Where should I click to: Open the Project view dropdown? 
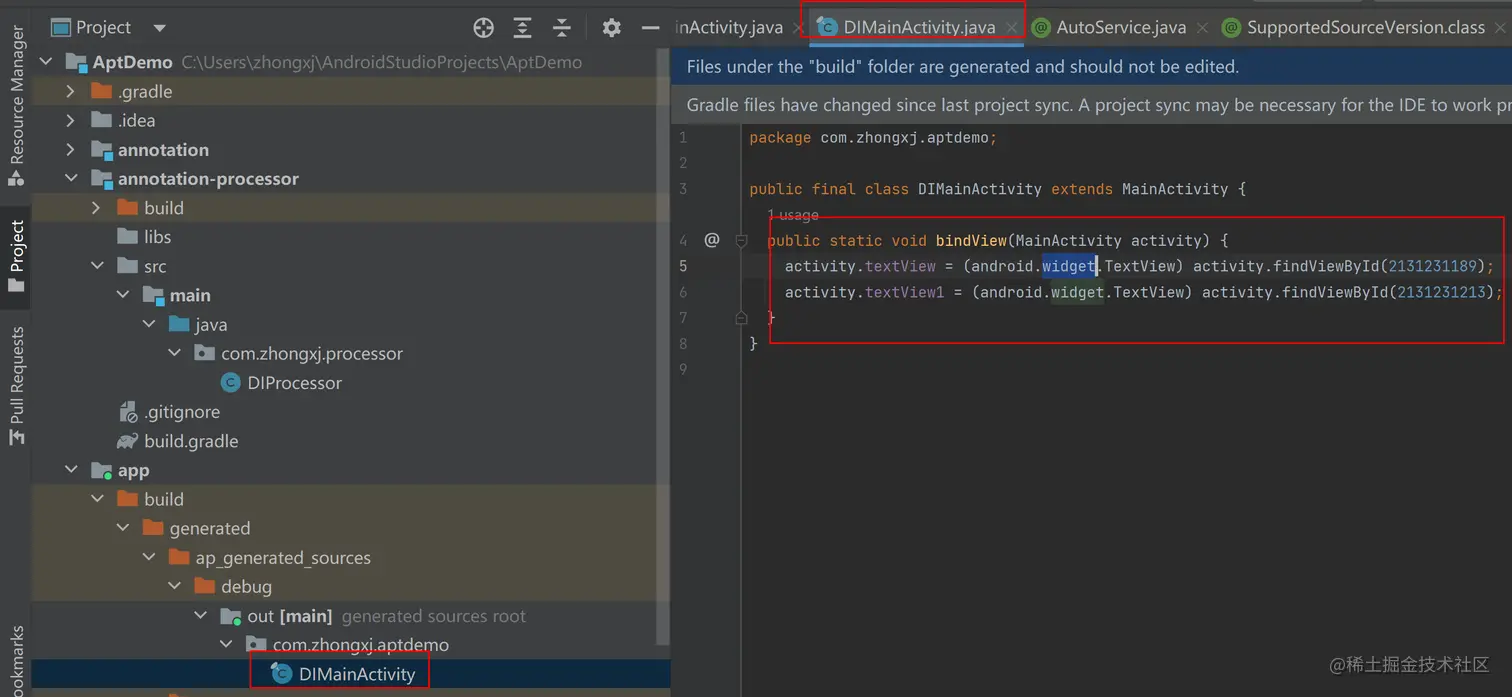click(160, 28)
